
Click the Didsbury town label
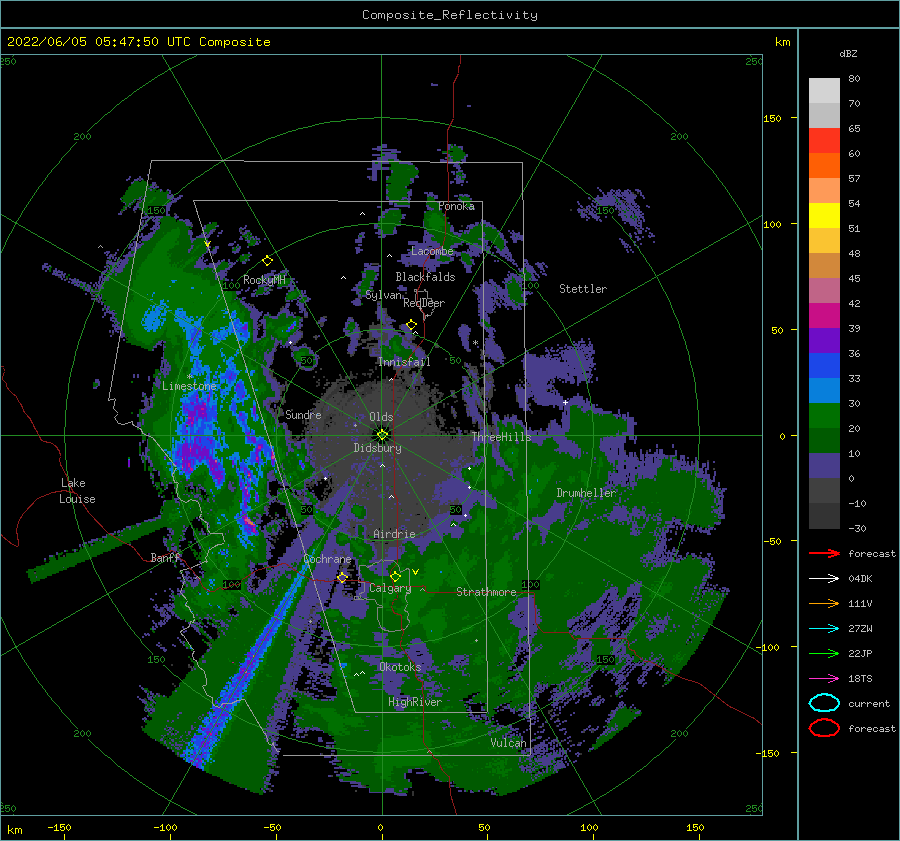378,448
